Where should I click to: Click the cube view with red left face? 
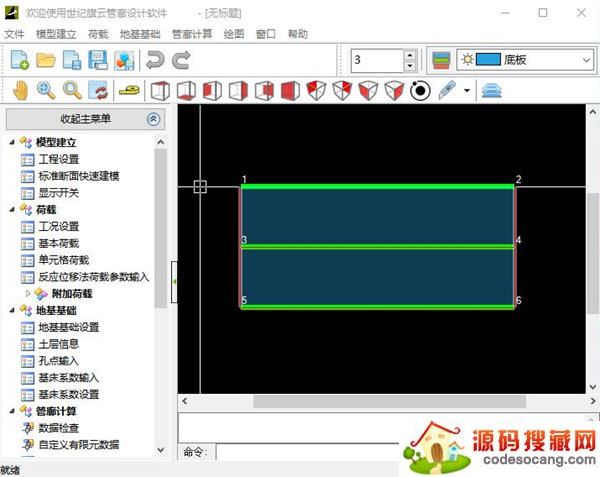point(212,91)
